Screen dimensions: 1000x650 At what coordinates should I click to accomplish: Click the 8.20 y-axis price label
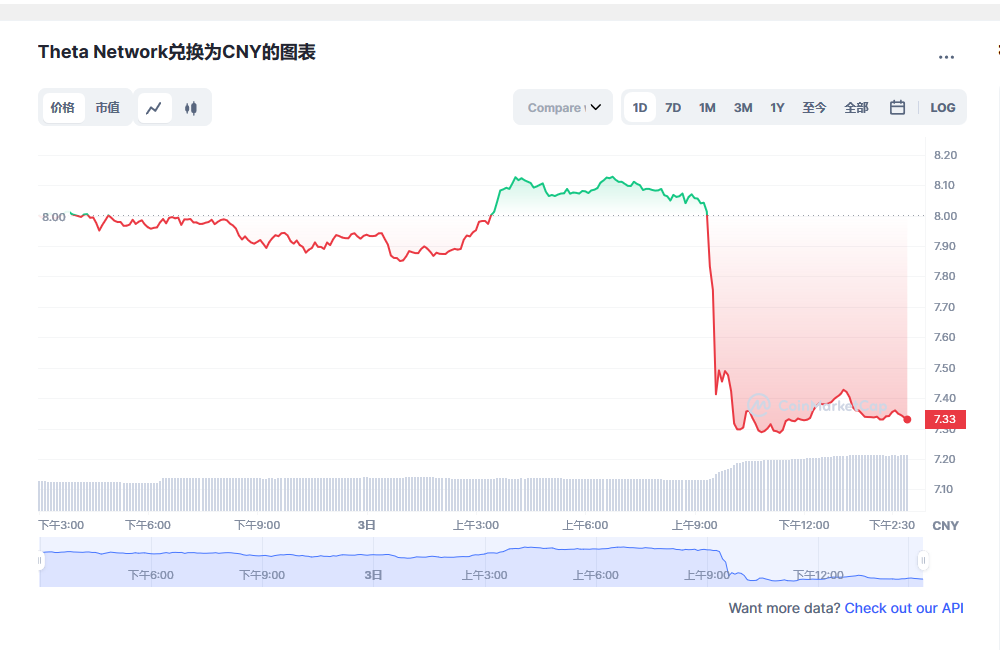click(945, 155)
